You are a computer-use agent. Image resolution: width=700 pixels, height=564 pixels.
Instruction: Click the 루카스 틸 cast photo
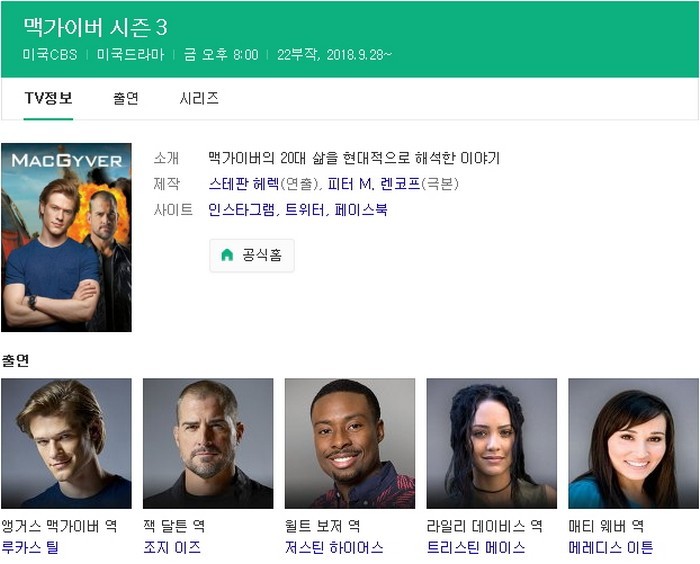(x=67, y=443)
